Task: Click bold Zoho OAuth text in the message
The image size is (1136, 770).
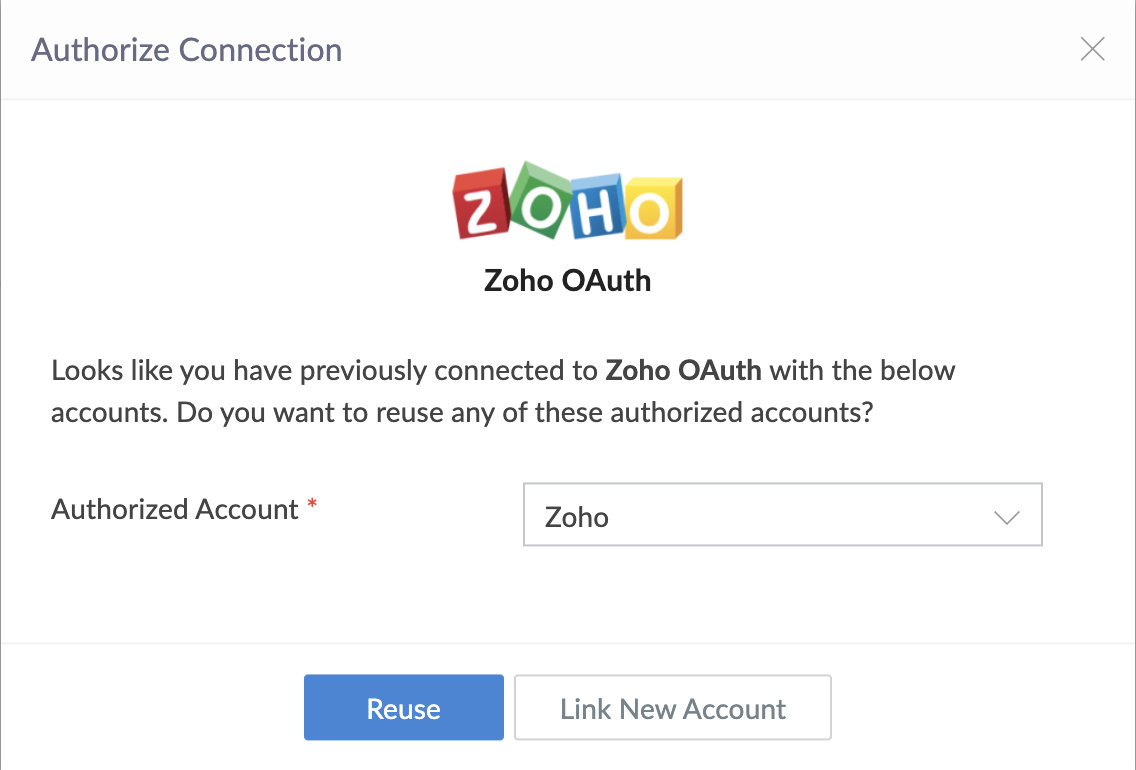Action: point(683,370)
